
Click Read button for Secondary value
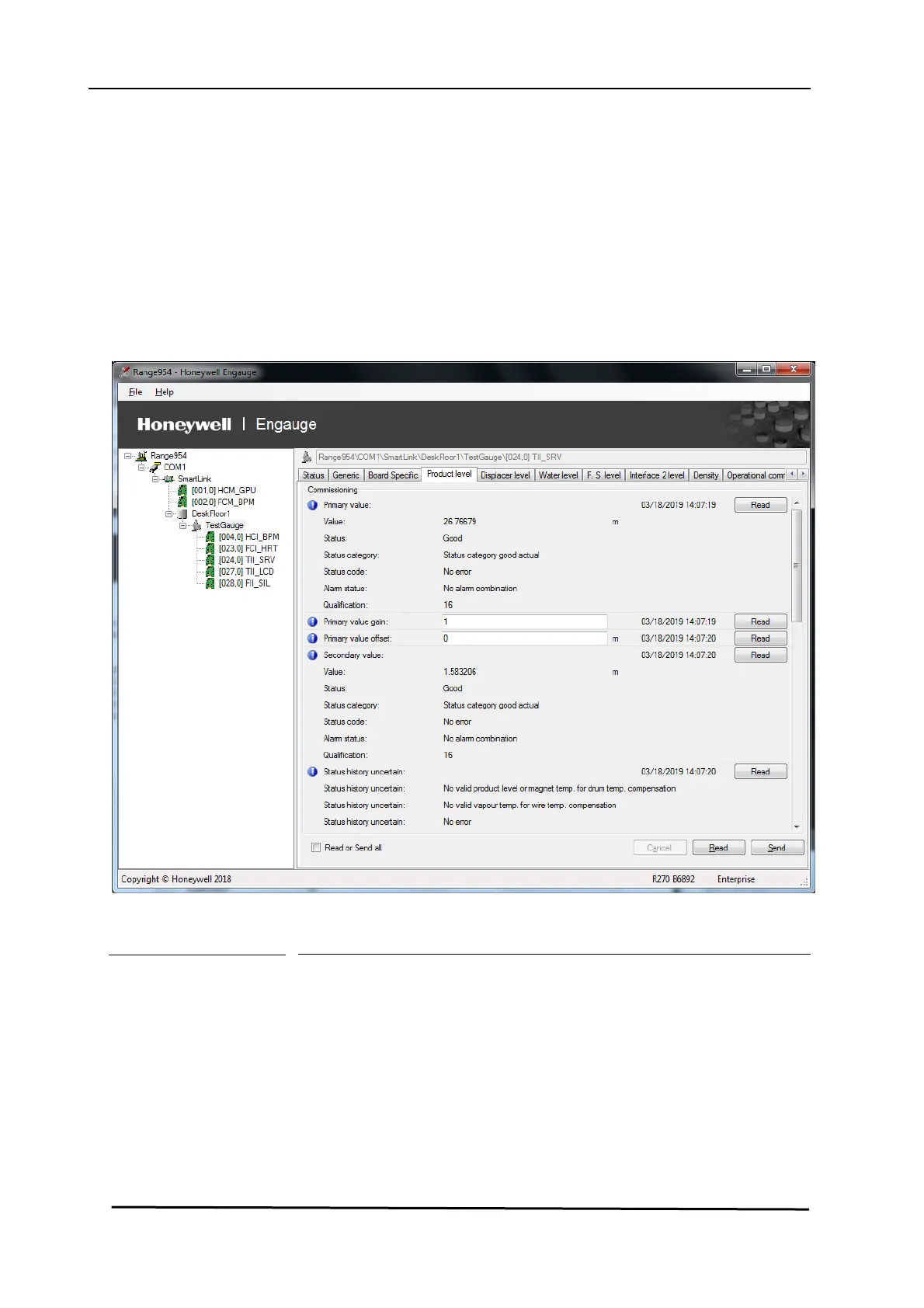point(761,656)
